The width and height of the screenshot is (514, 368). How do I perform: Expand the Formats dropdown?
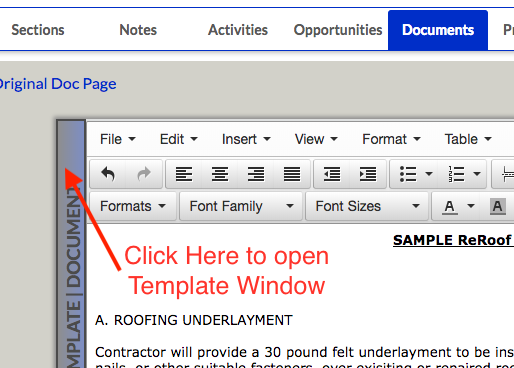tap(133, 206)
